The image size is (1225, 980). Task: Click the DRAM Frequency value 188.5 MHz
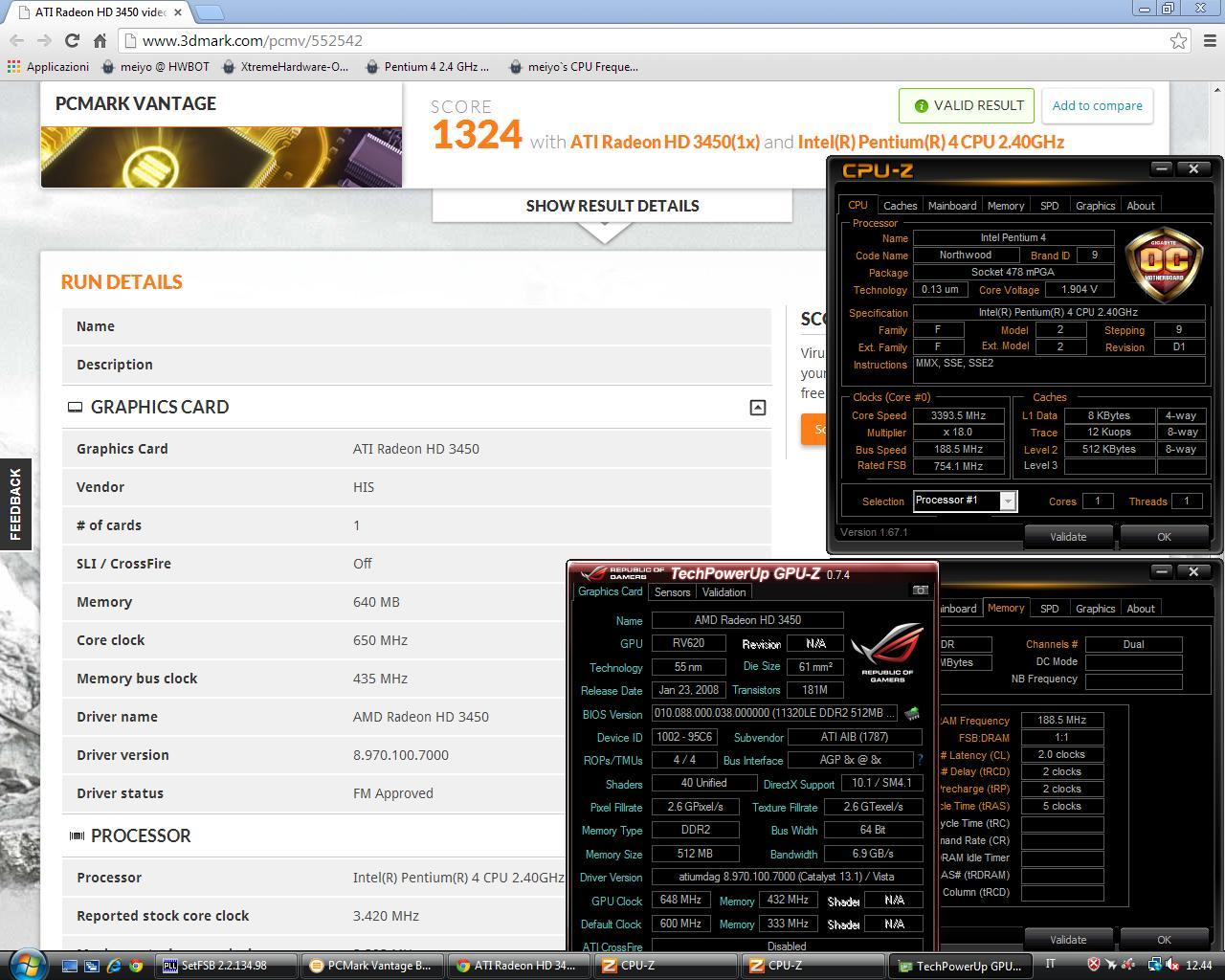[1061, 720]
